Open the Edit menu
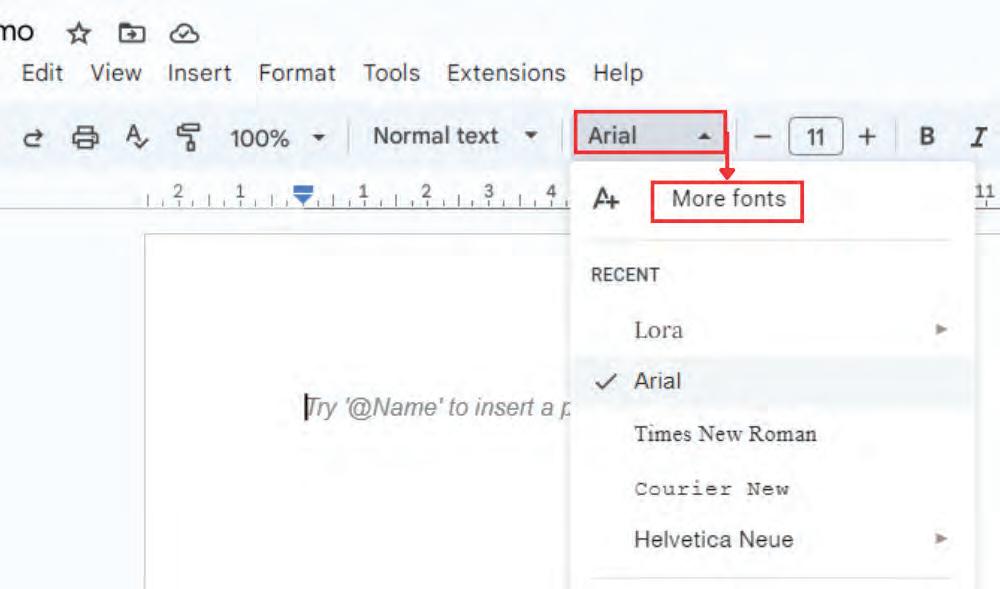The width and height of the screenshot is (1000, 589). pyautogui.click(x=42, y=73)
